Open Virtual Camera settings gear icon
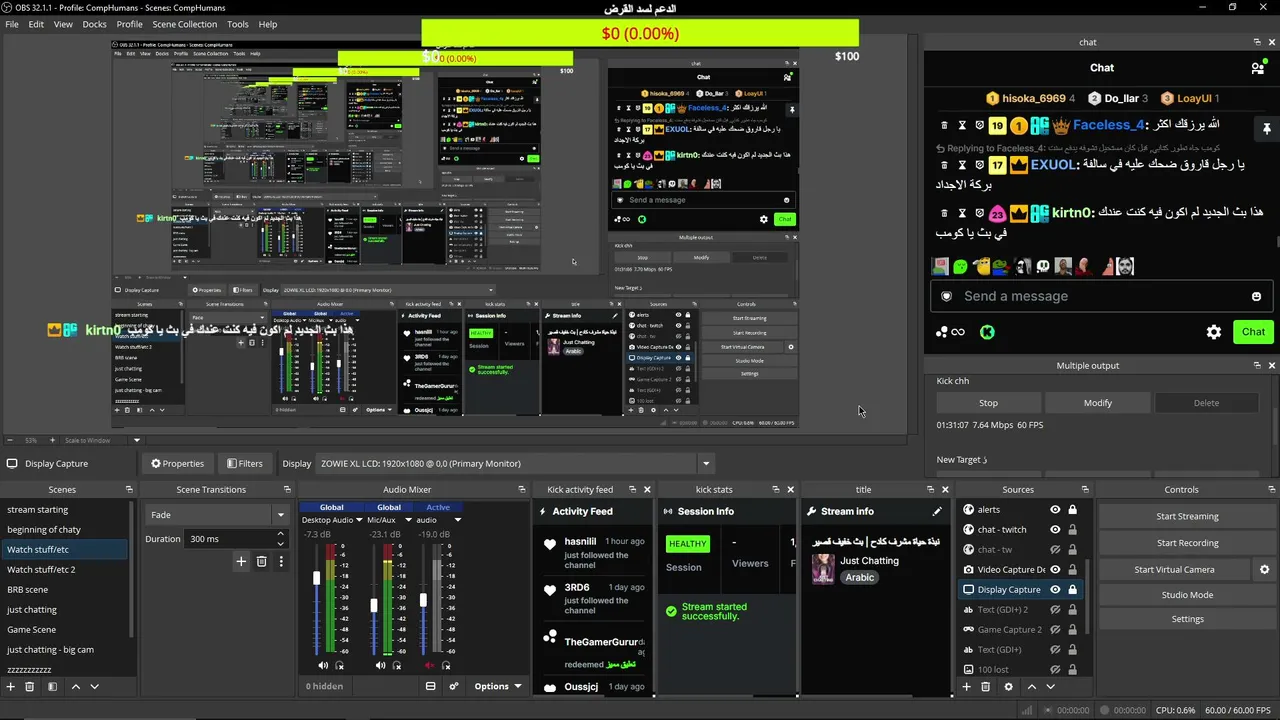This screenshot has height=720, width=1280. [x=1264, y=569]
